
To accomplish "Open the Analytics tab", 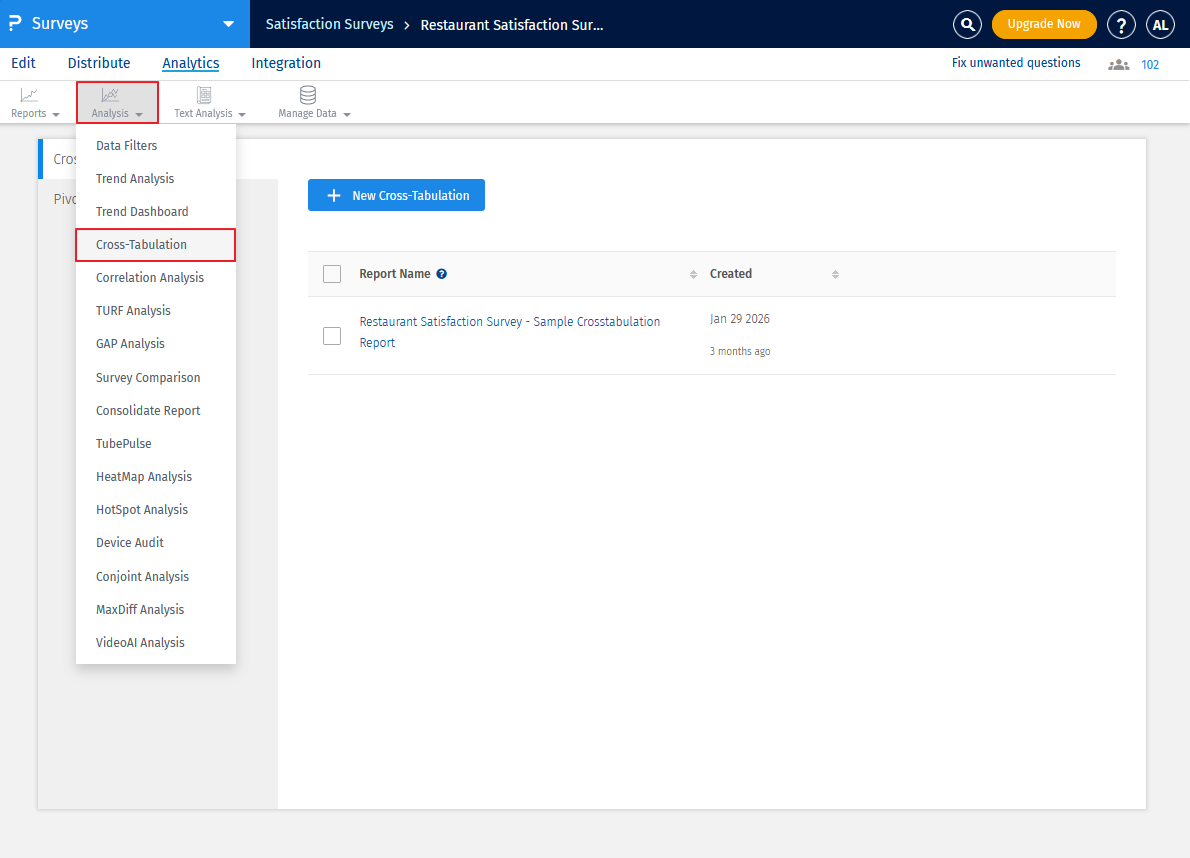I will pyautogui.click(x=190, y=63).
